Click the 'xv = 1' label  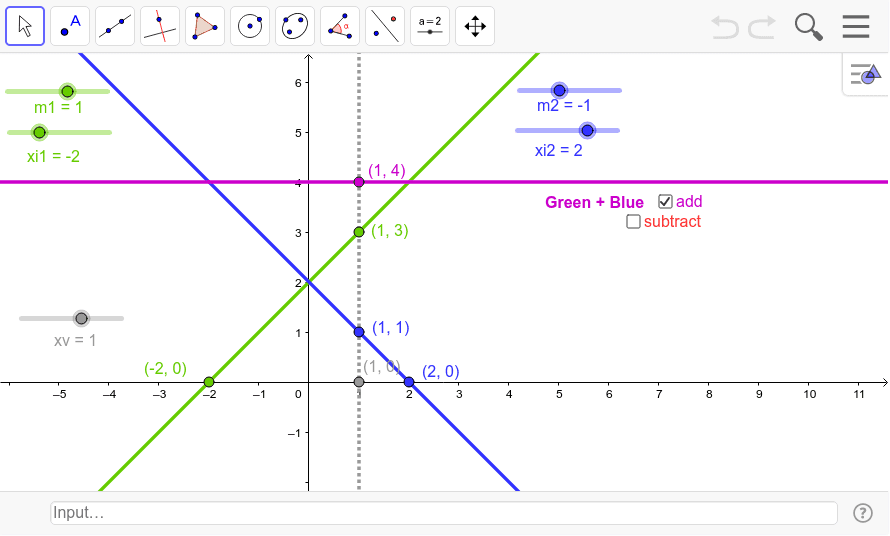[75, 341]
